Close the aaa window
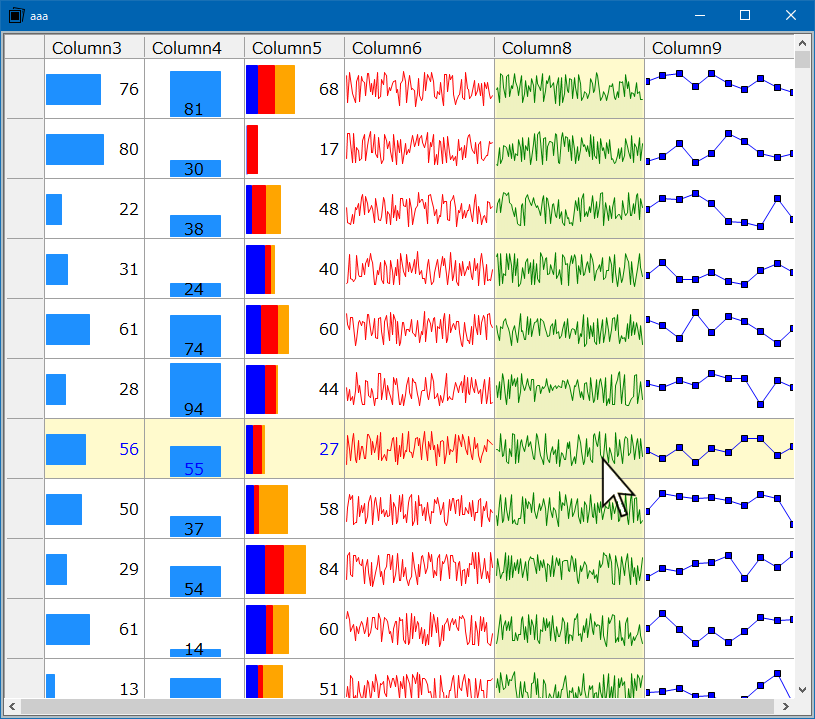This screenshot has width=815, height=719. point(791,15)
